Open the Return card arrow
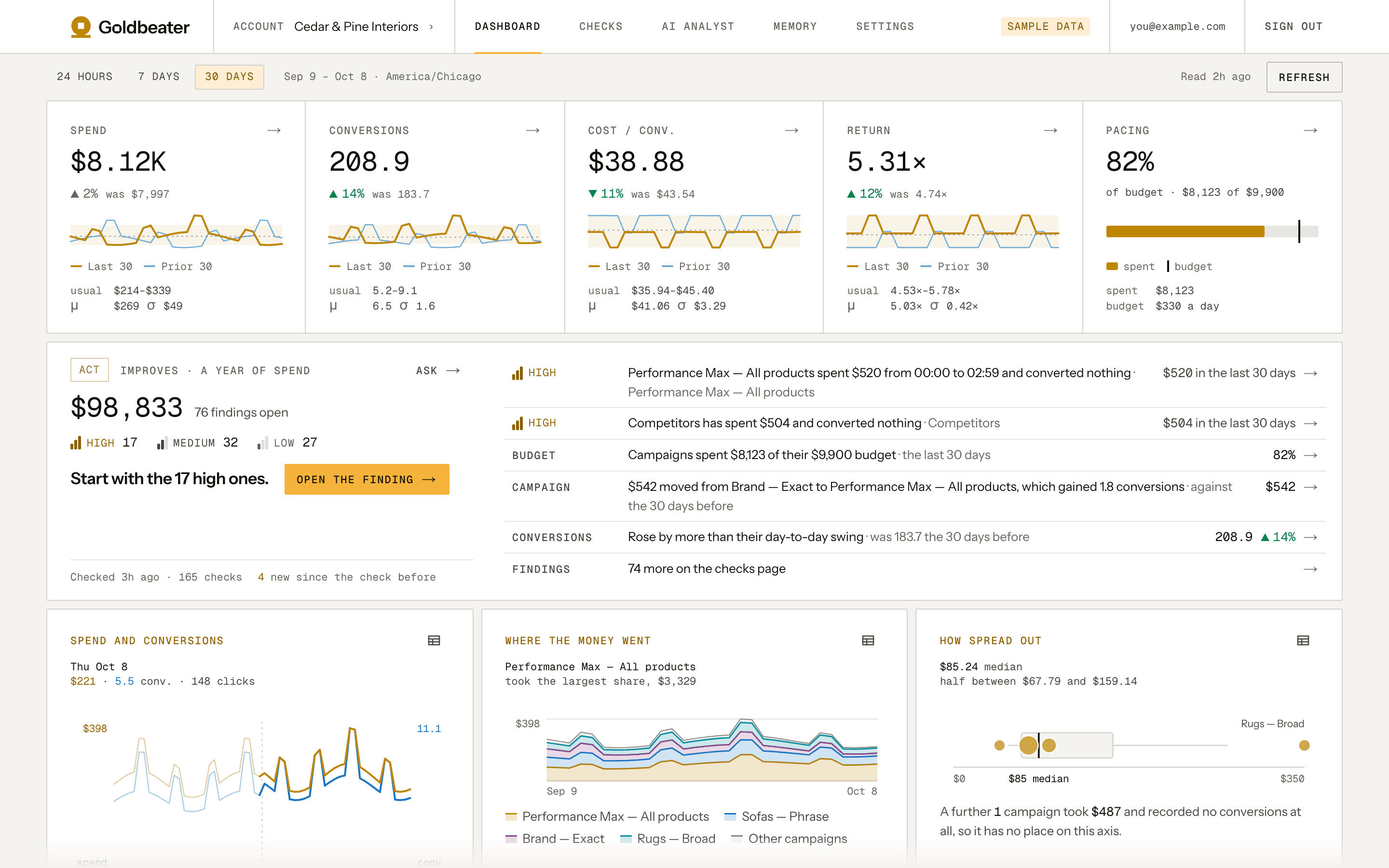Screen dimensions: 1389x868 [1050, 131]
